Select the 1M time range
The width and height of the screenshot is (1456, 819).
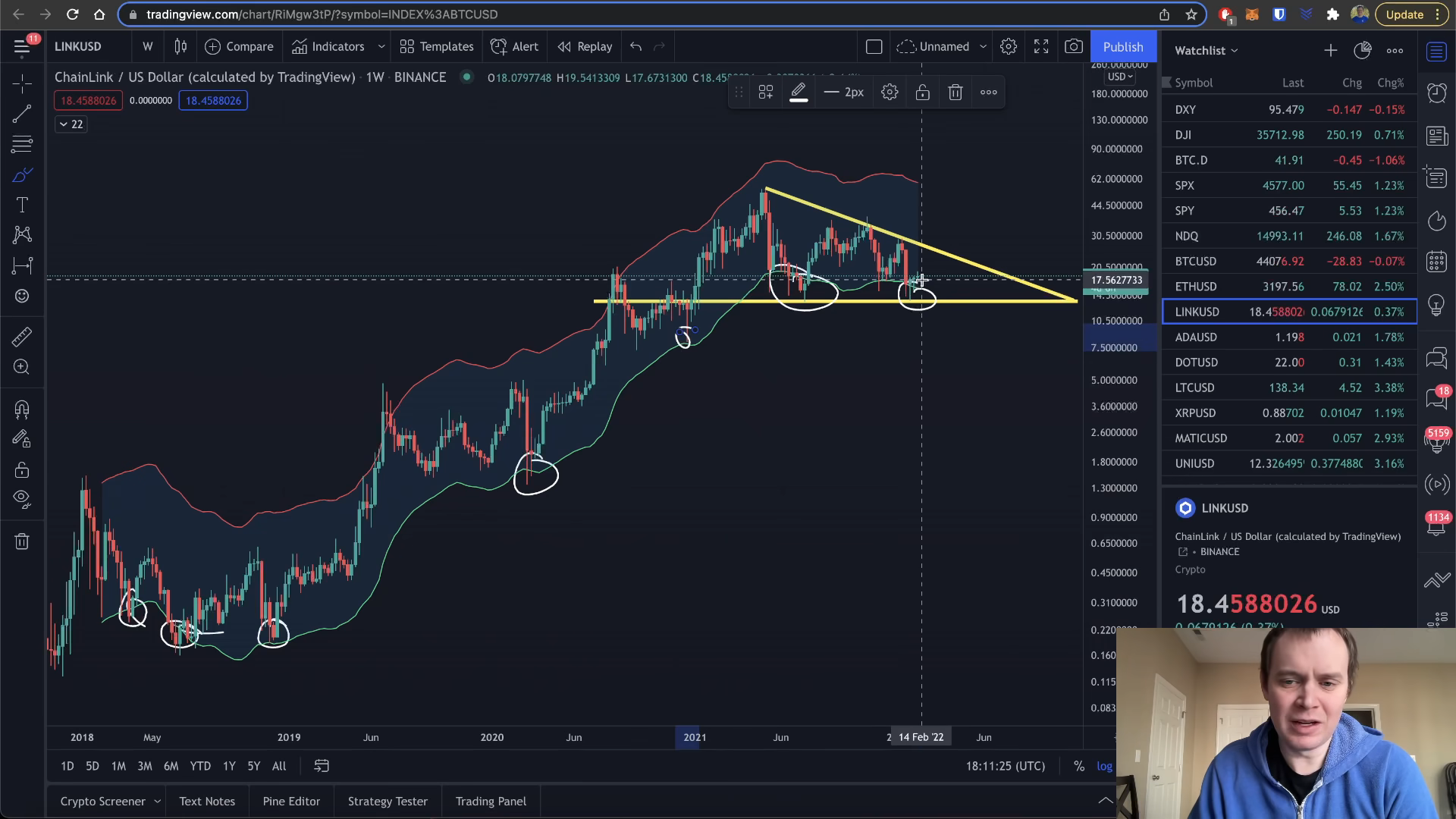[x=118, y=767]
